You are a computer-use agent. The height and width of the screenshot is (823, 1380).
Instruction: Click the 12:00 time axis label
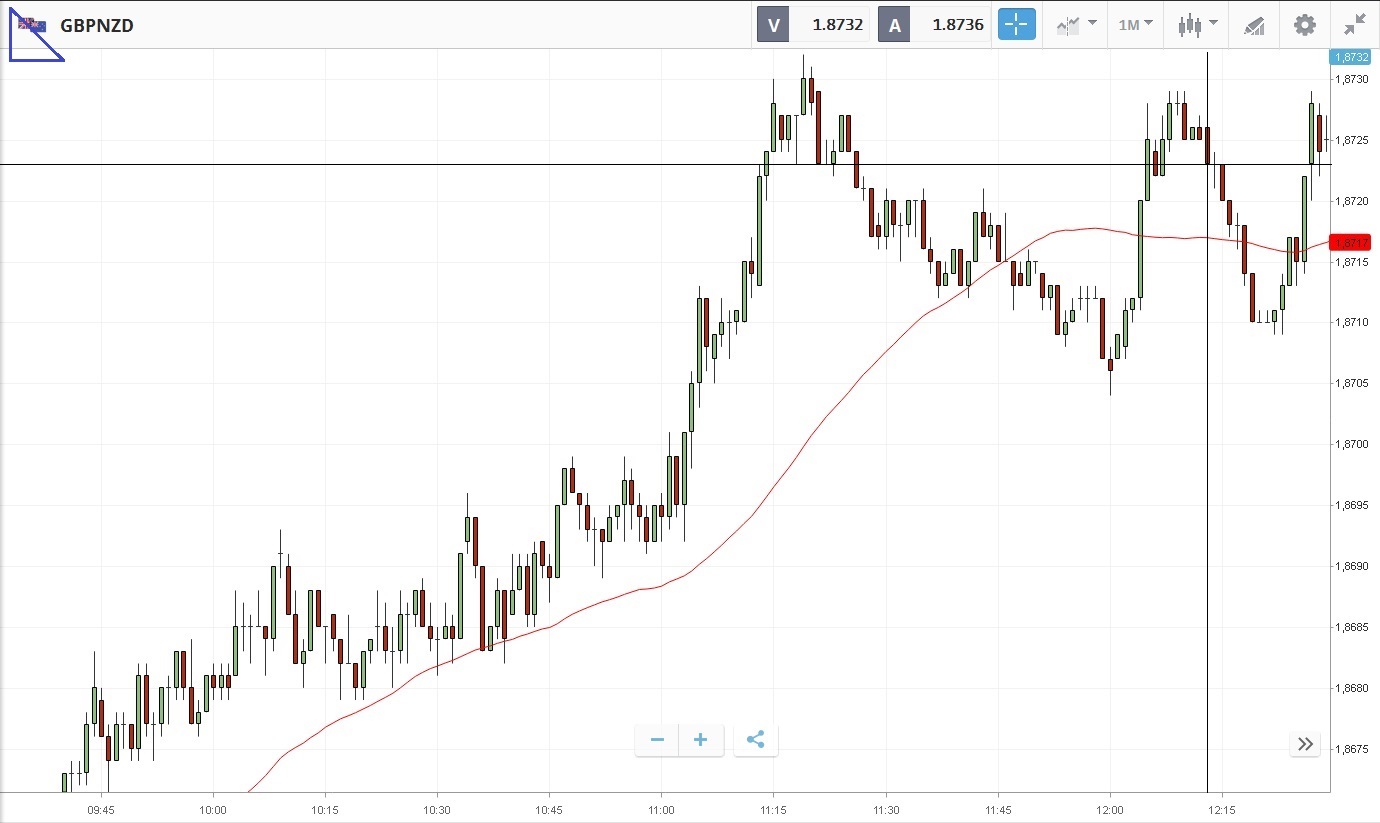point(1110,810)
